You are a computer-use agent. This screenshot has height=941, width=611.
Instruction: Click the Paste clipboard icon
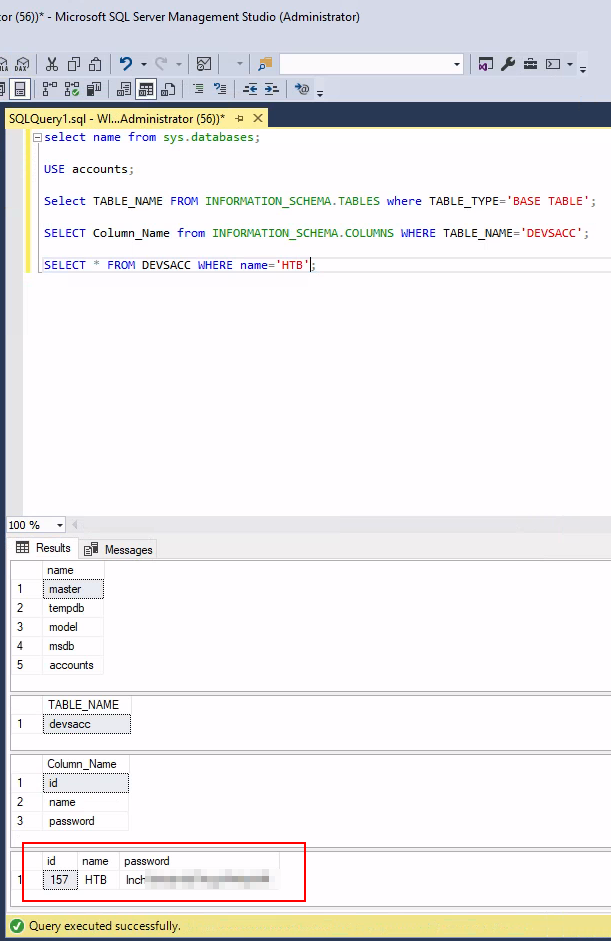tap(95, 64)
